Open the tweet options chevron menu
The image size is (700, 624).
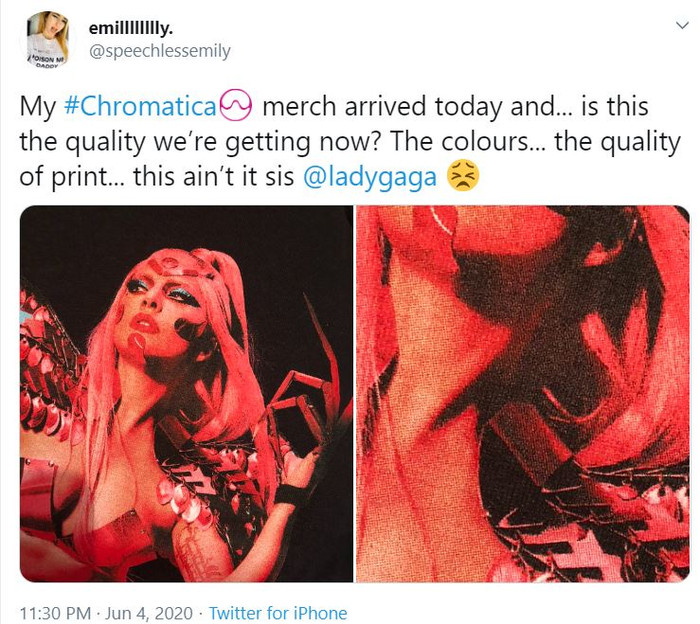coord(682,25)
